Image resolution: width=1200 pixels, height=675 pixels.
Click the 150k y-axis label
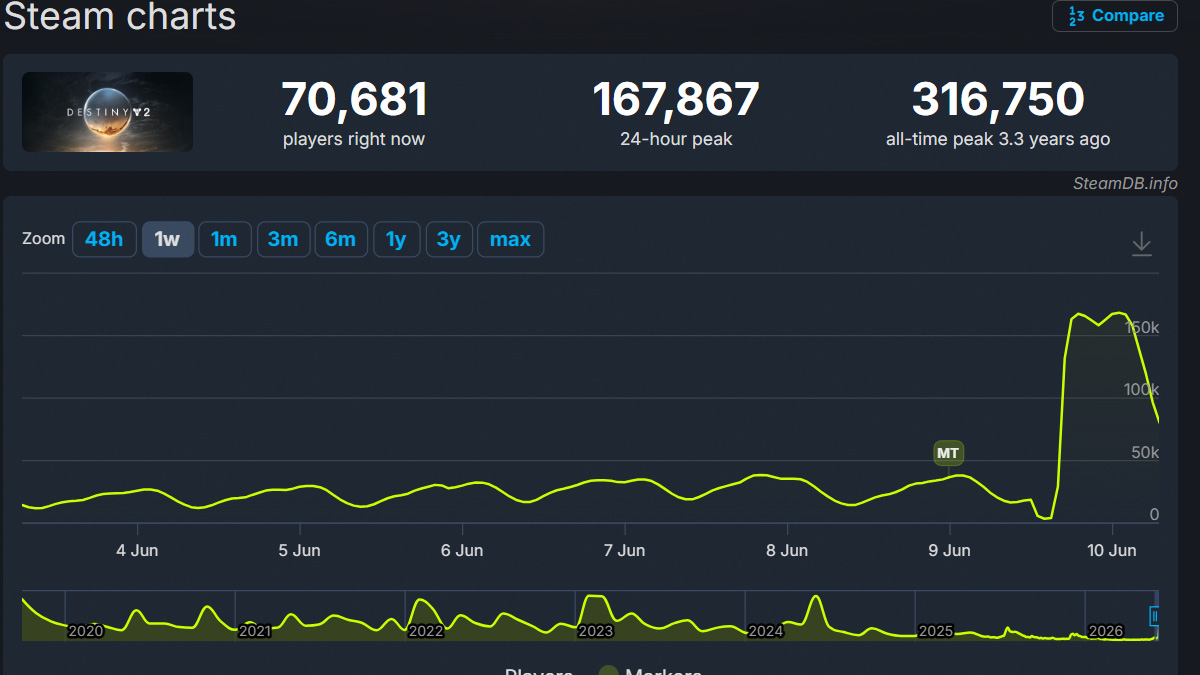1141,327
